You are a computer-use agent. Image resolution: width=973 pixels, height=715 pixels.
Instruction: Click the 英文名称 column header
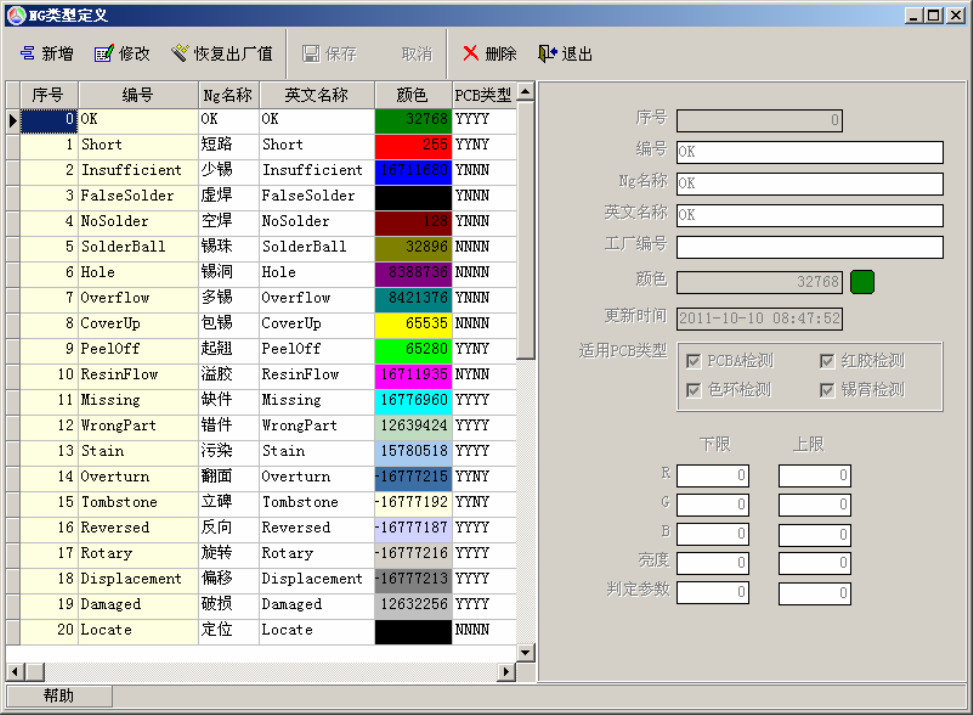[x=316, y=95]
